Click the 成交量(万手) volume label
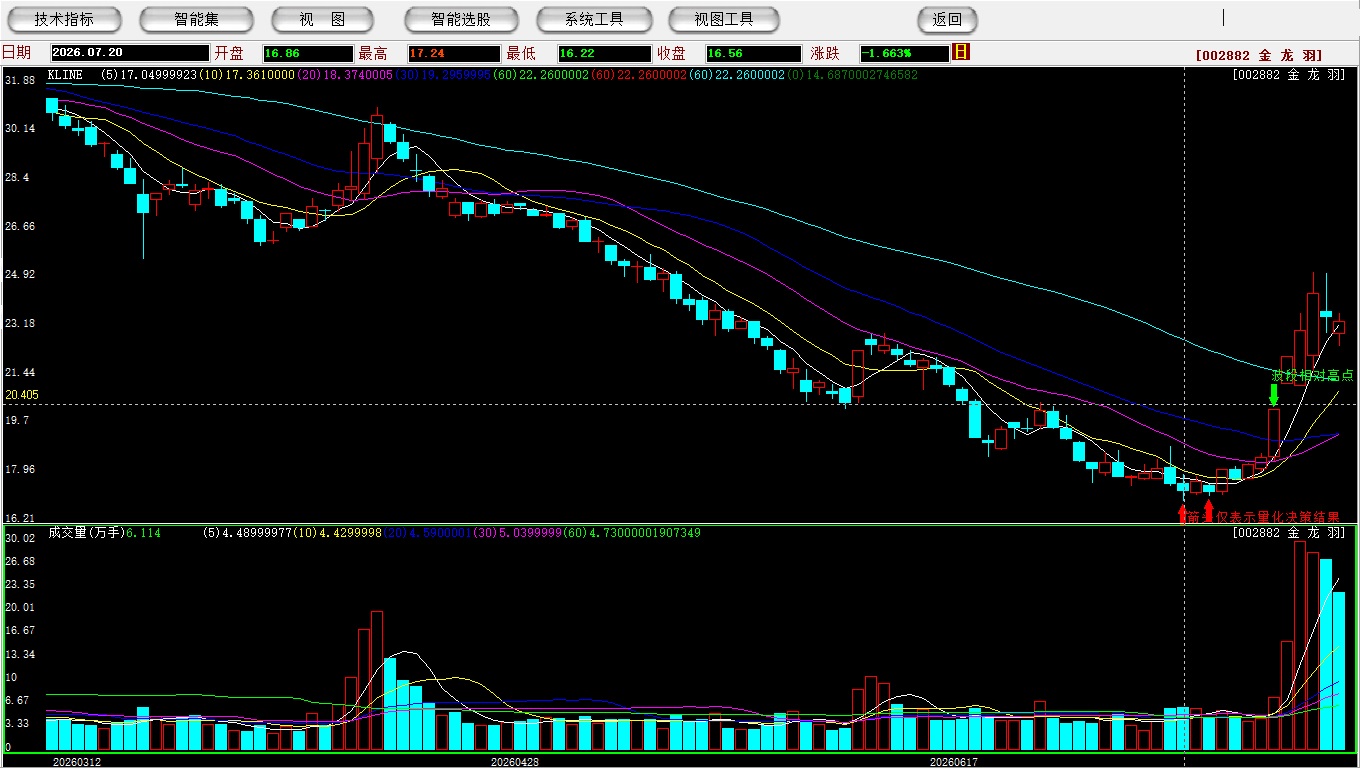Screen dimensions: 1360x768 tap(86, 533)
